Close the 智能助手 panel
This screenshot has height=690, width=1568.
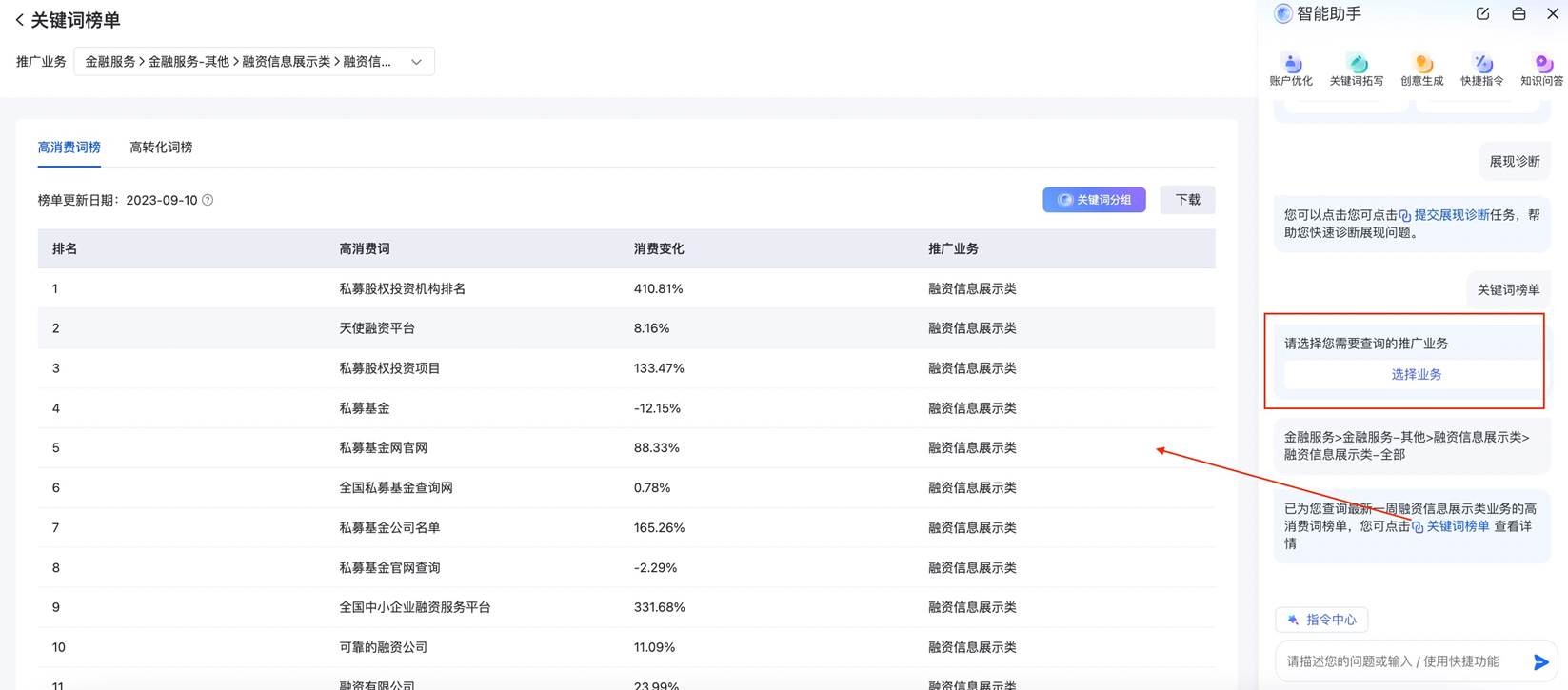[1553, 13]
